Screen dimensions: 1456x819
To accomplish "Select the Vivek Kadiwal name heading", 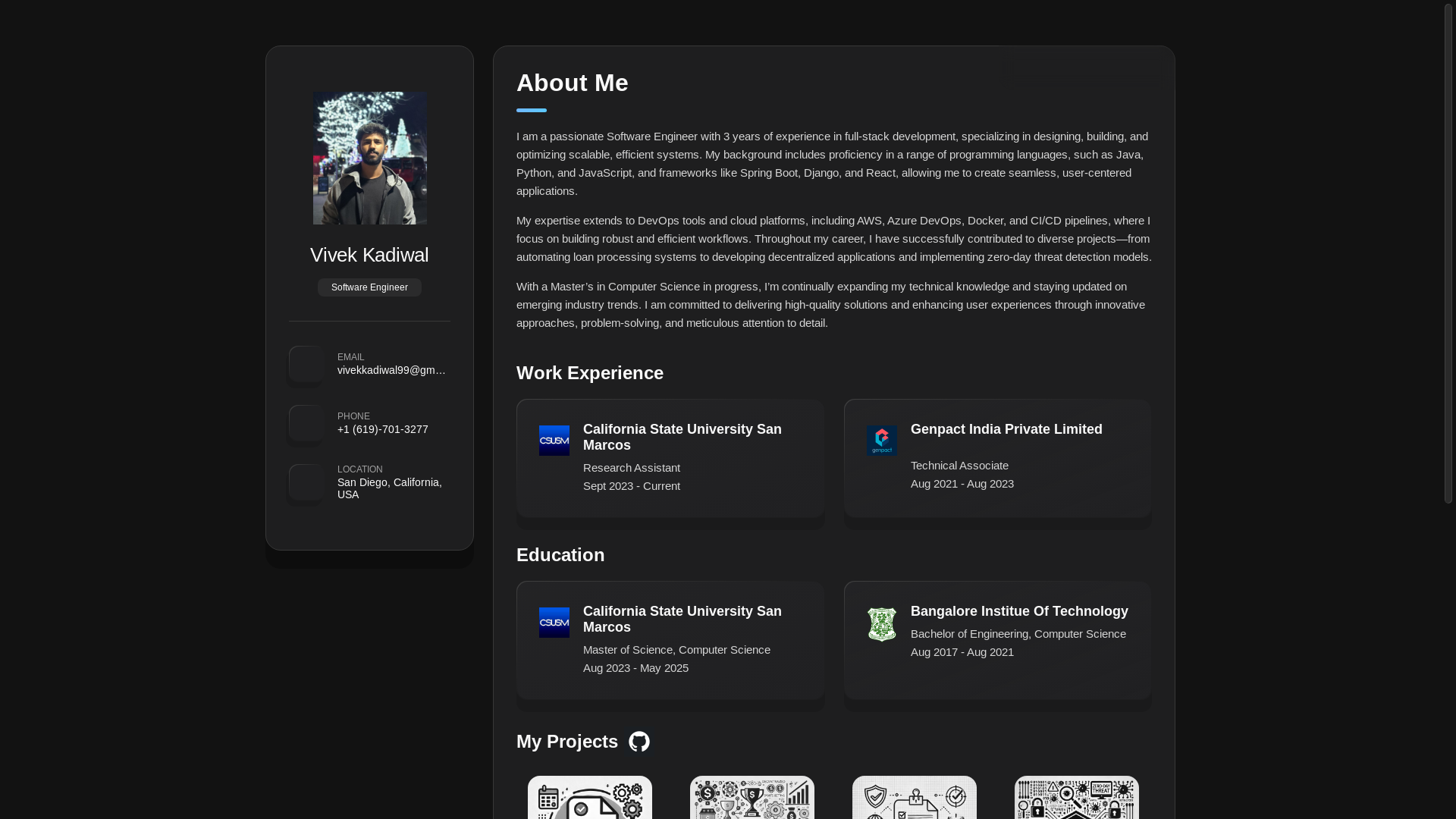I will click(369, 255).
